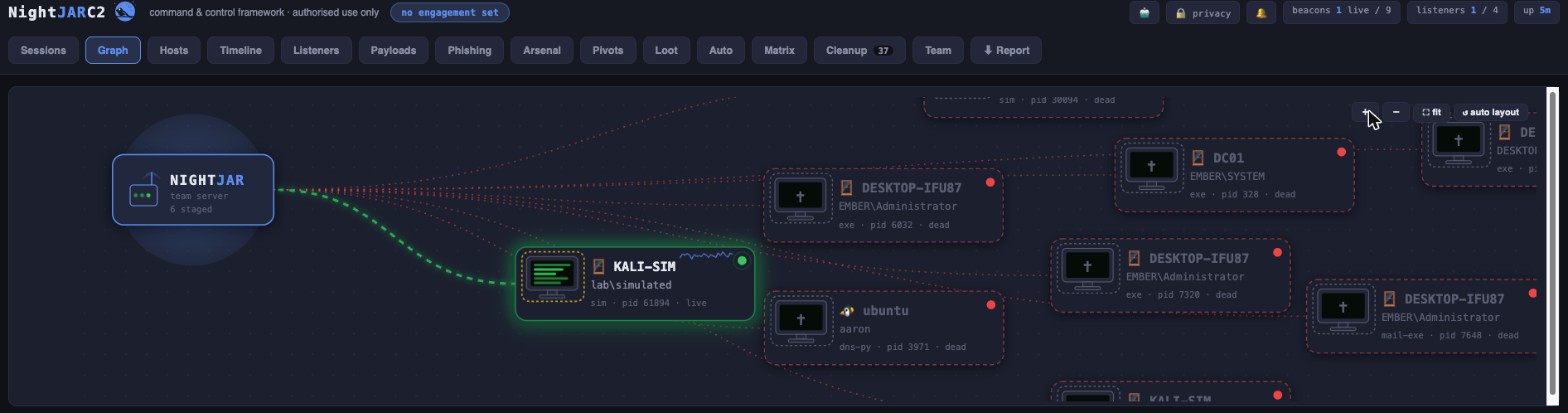Screen dimensions: 1568x413
Task: Open the Listeners tab
Action: point(316,50)
